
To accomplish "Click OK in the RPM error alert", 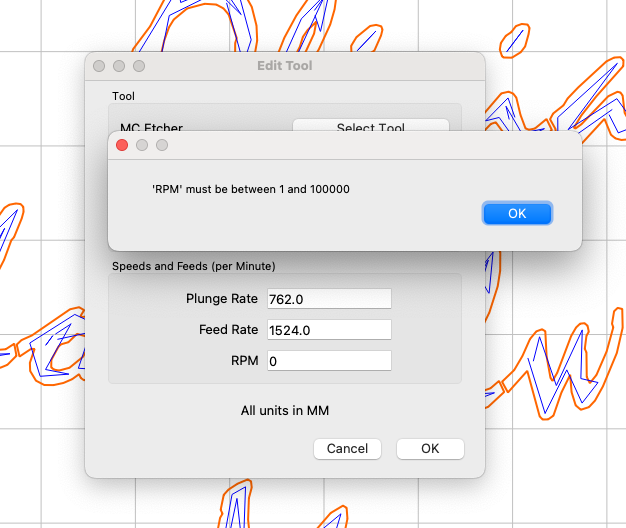I will click(x=516, y=213).
